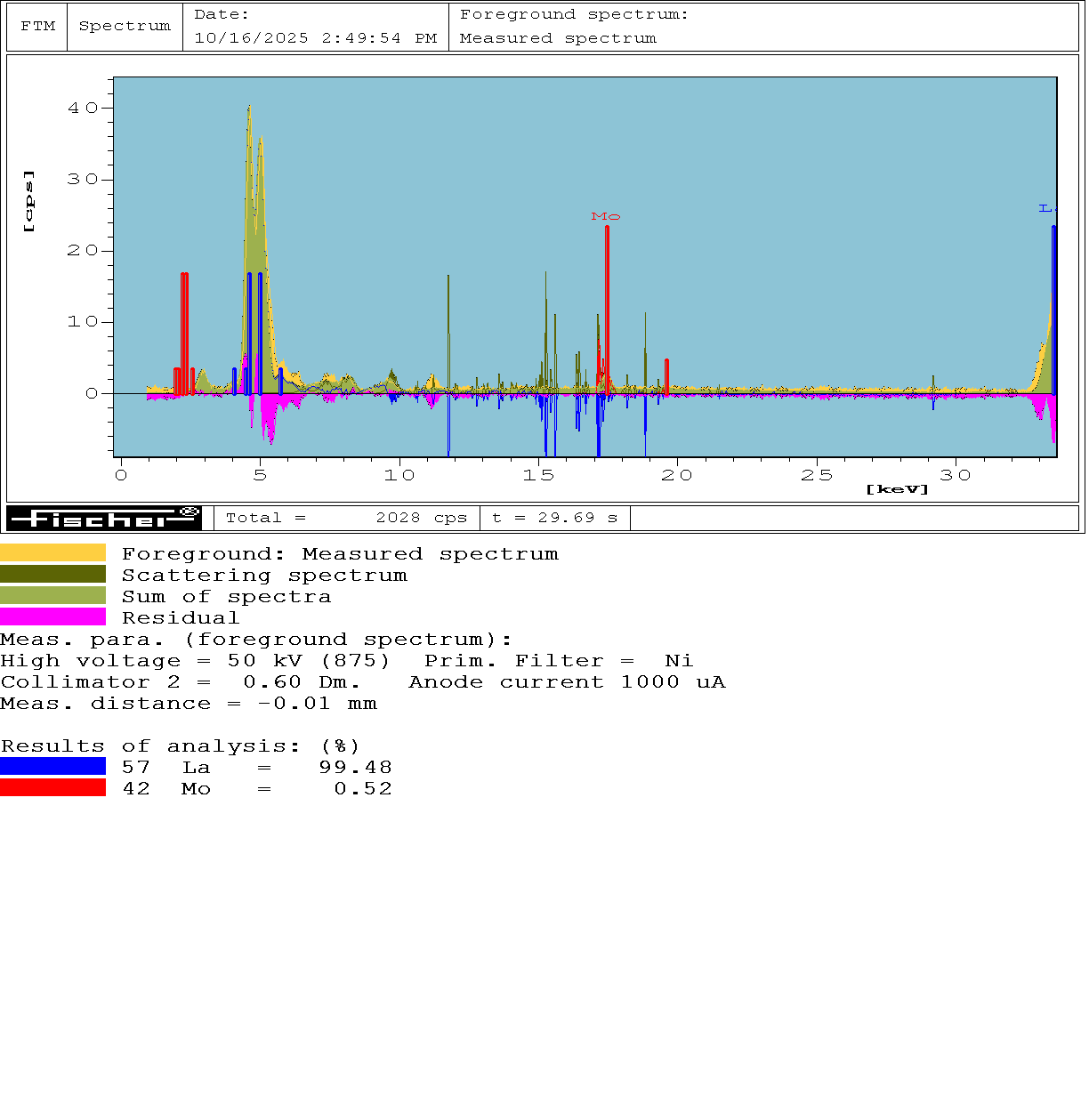Click the red Mo peak label
The width and height of the screenshot is (1089, 1120).
pyautogui.click(x=605, y=216)
